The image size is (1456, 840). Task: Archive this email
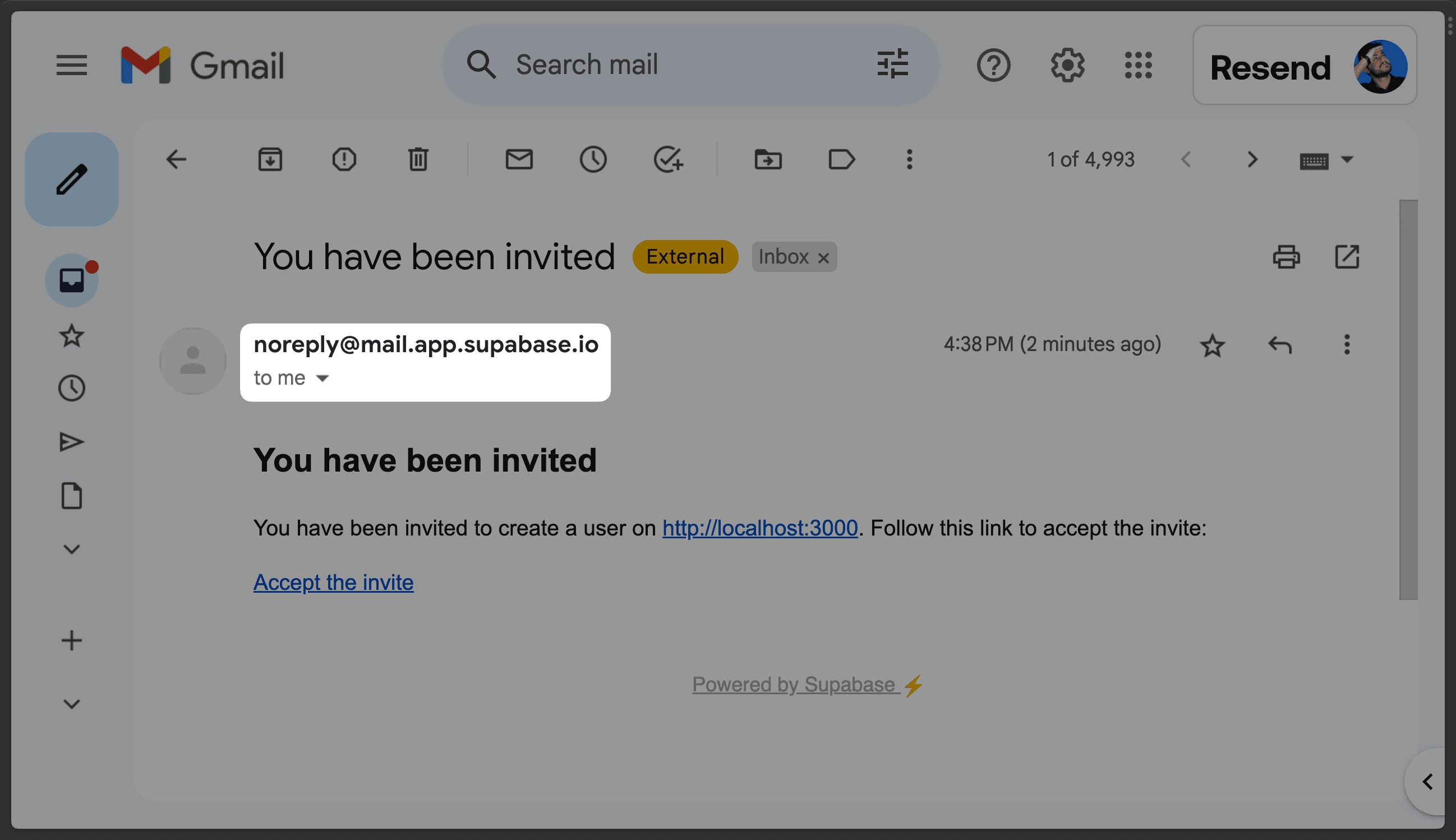point(269,160)
